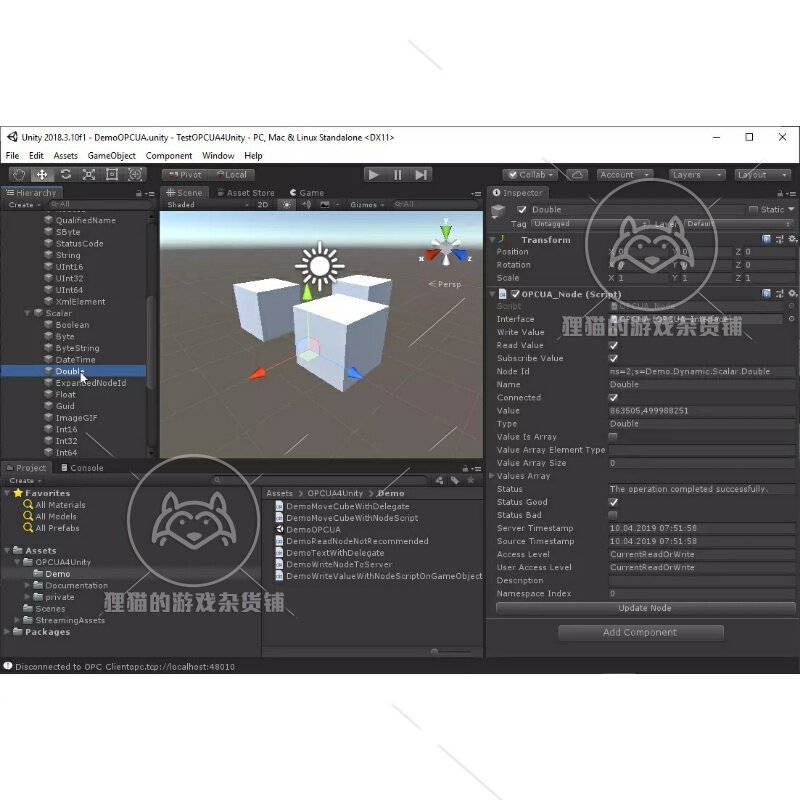Select the Move tool
The width and height of the screenshot is (800, 800).
(x=42, y=174)
